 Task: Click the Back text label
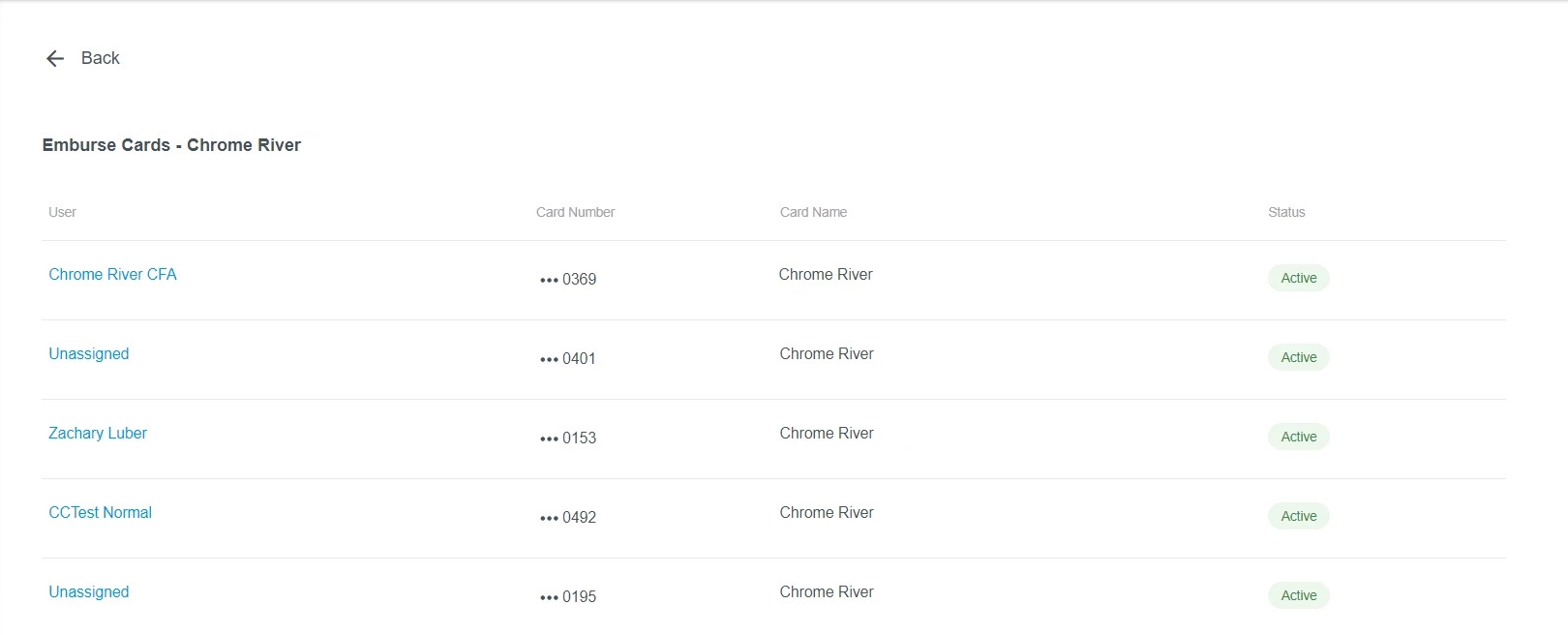(x=101, y=58)
